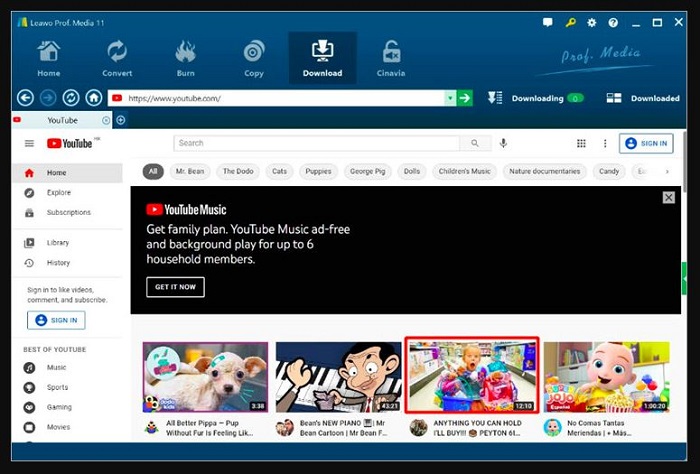
Task: Open the help question mark icon
Action: (613, 22)
